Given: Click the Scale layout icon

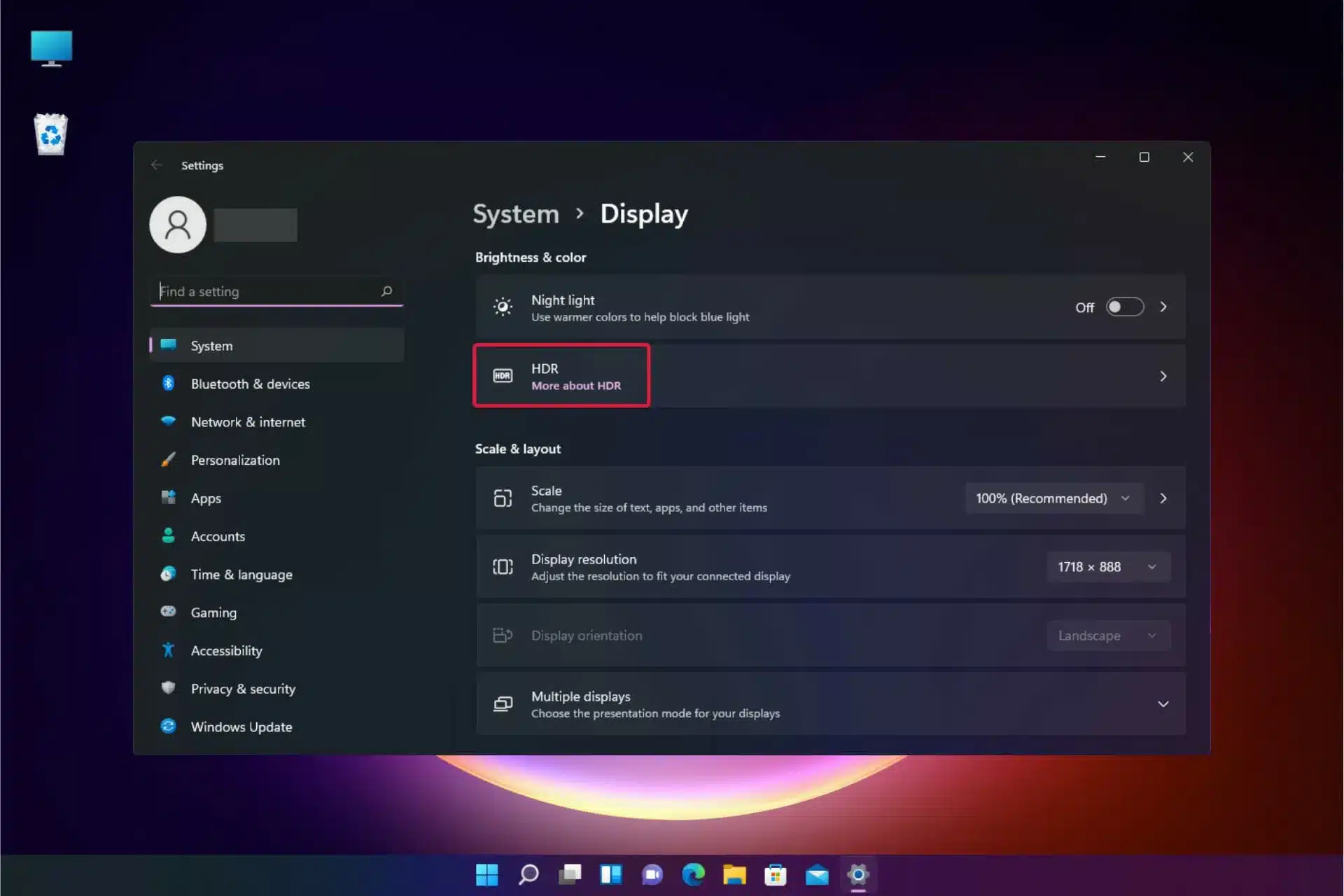Looking at the screenshot, I should [x=502, y=498].
